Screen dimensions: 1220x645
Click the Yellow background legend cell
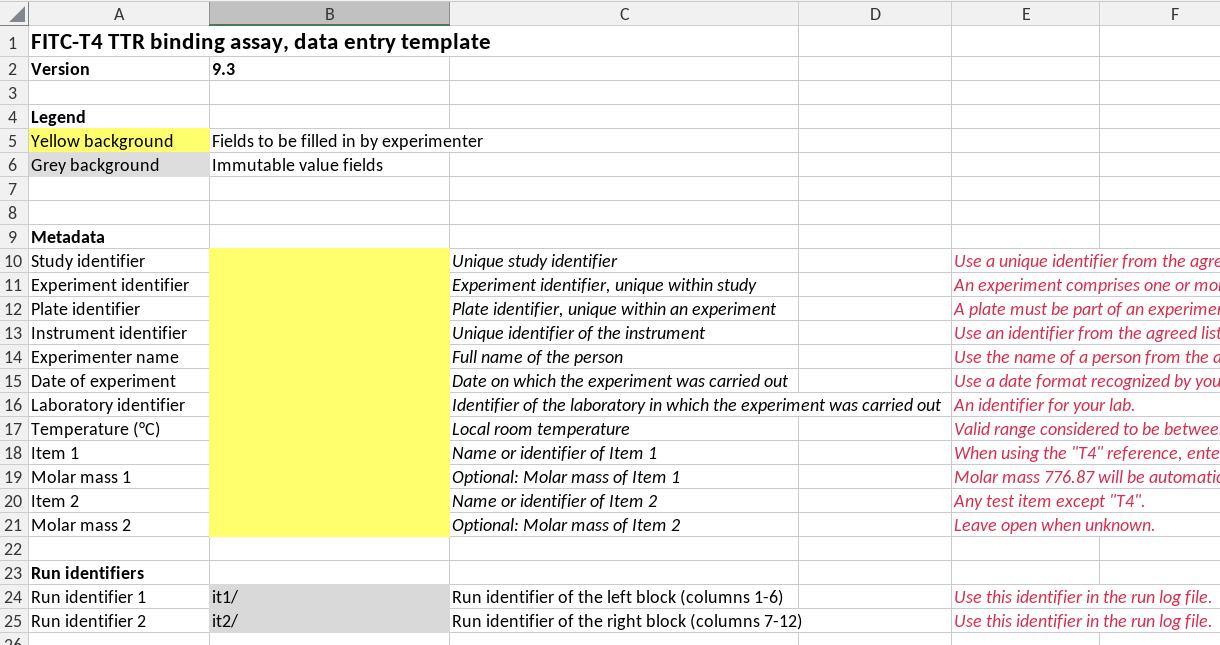click(119, 141)
